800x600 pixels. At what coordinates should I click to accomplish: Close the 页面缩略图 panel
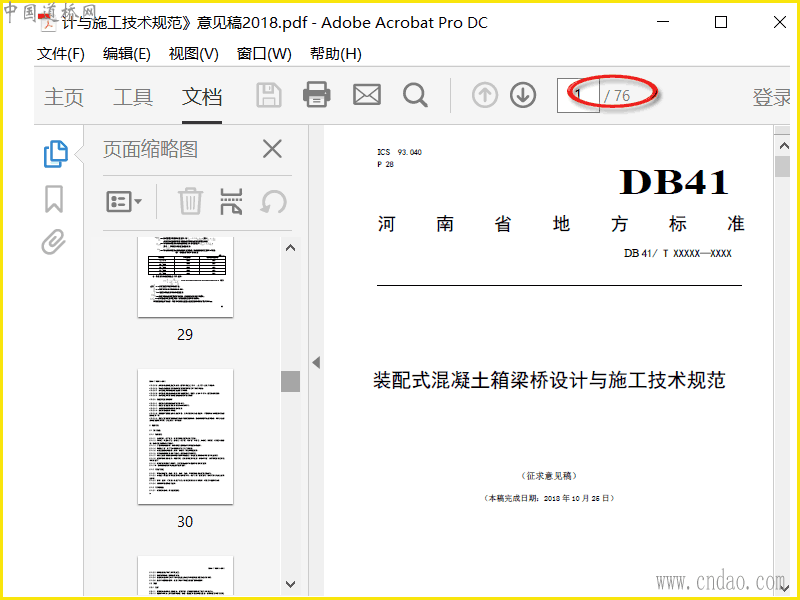[272, 149]
